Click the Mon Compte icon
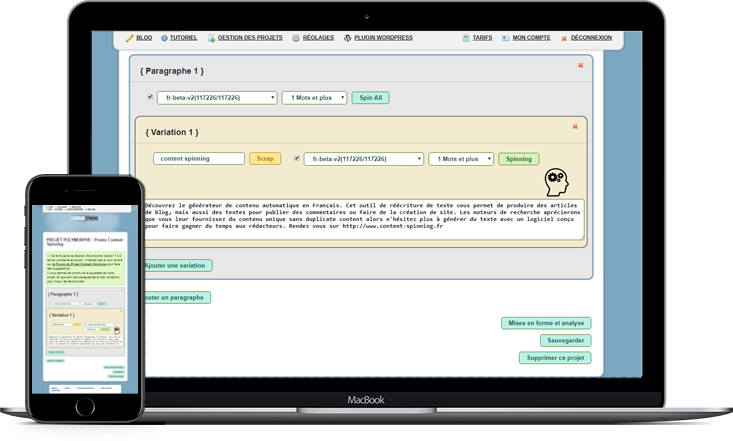Image resolution: width=733 pixels, height=441 pixels. click(505, 38)
